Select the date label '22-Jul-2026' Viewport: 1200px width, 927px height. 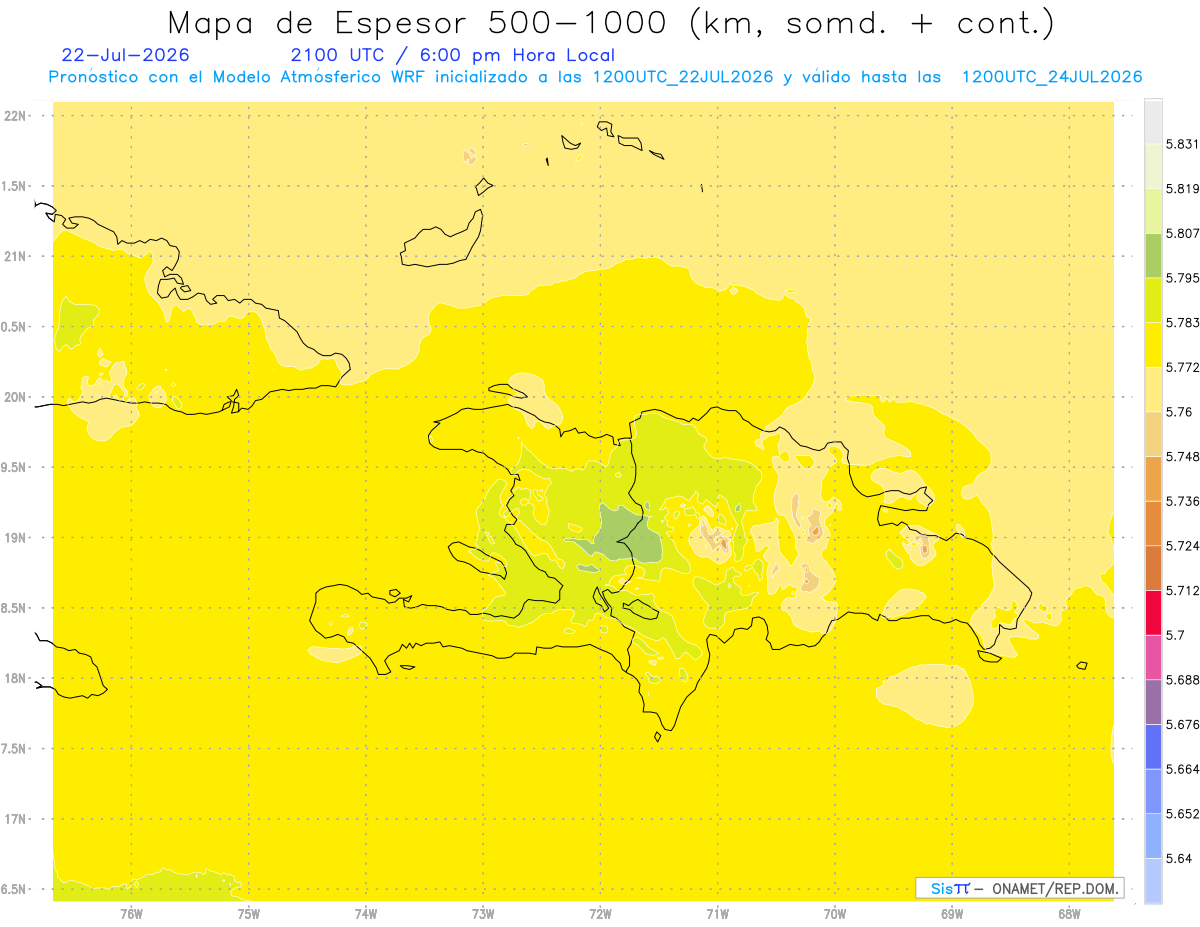click(x=125, y=55)
